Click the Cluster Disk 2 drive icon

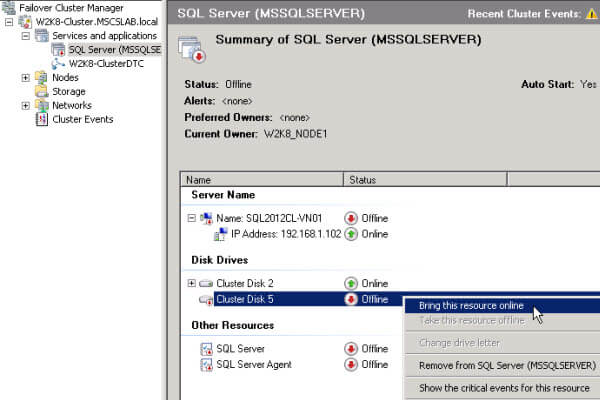click(206, 283)
